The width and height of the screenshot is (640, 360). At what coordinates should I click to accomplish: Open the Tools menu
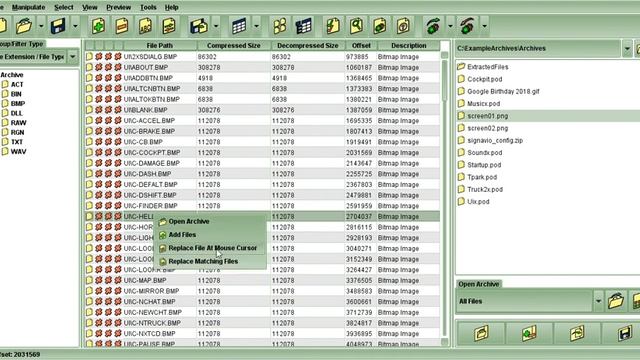click(148, 7)
